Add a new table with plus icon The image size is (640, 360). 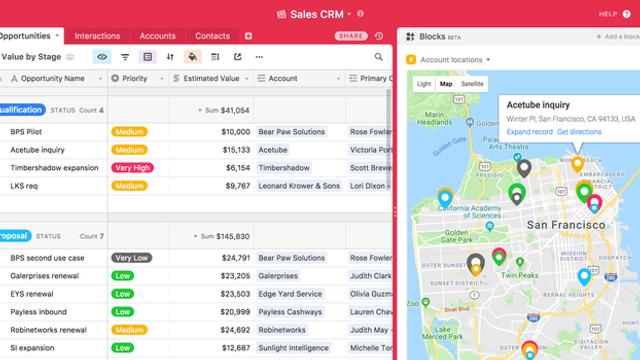pyautogui.click(x=248, y=36)
